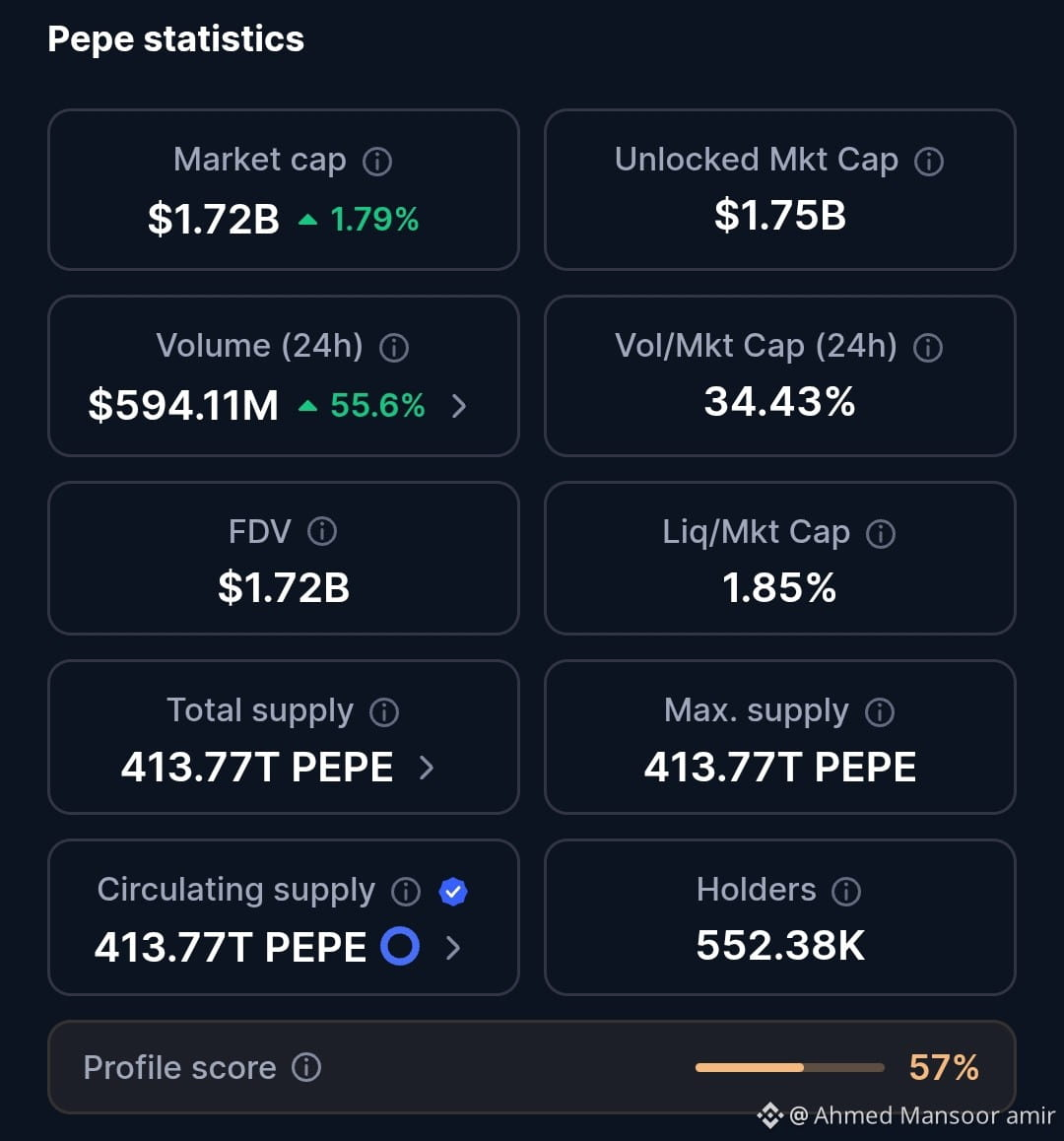1064x1141 pixels.
Task: Click the Holders info icon
Action: pyautogui.click(x=846, y=891)
